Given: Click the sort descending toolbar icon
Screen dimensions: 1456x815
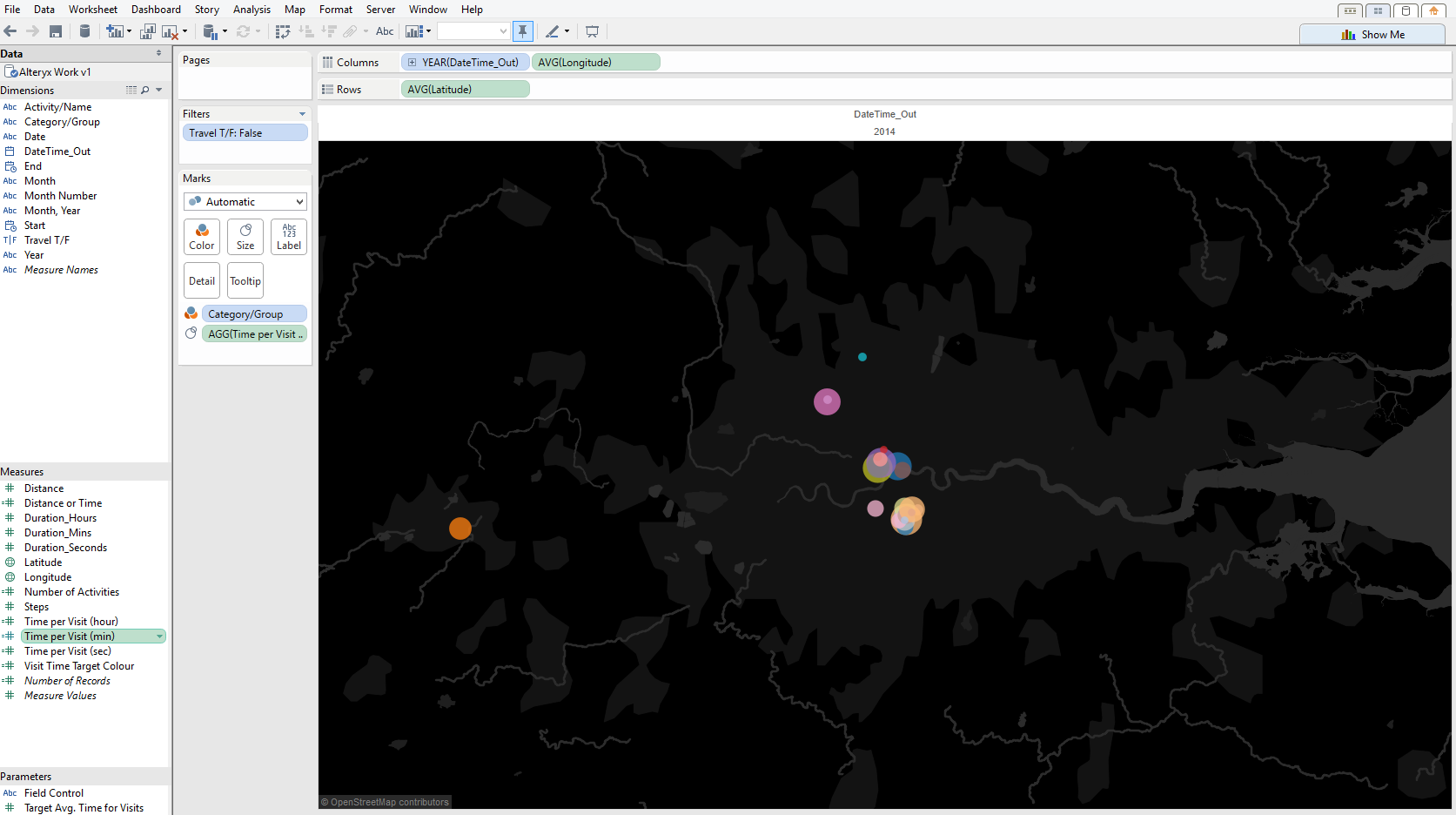Looking at the screenshot, I should point(329,31).
